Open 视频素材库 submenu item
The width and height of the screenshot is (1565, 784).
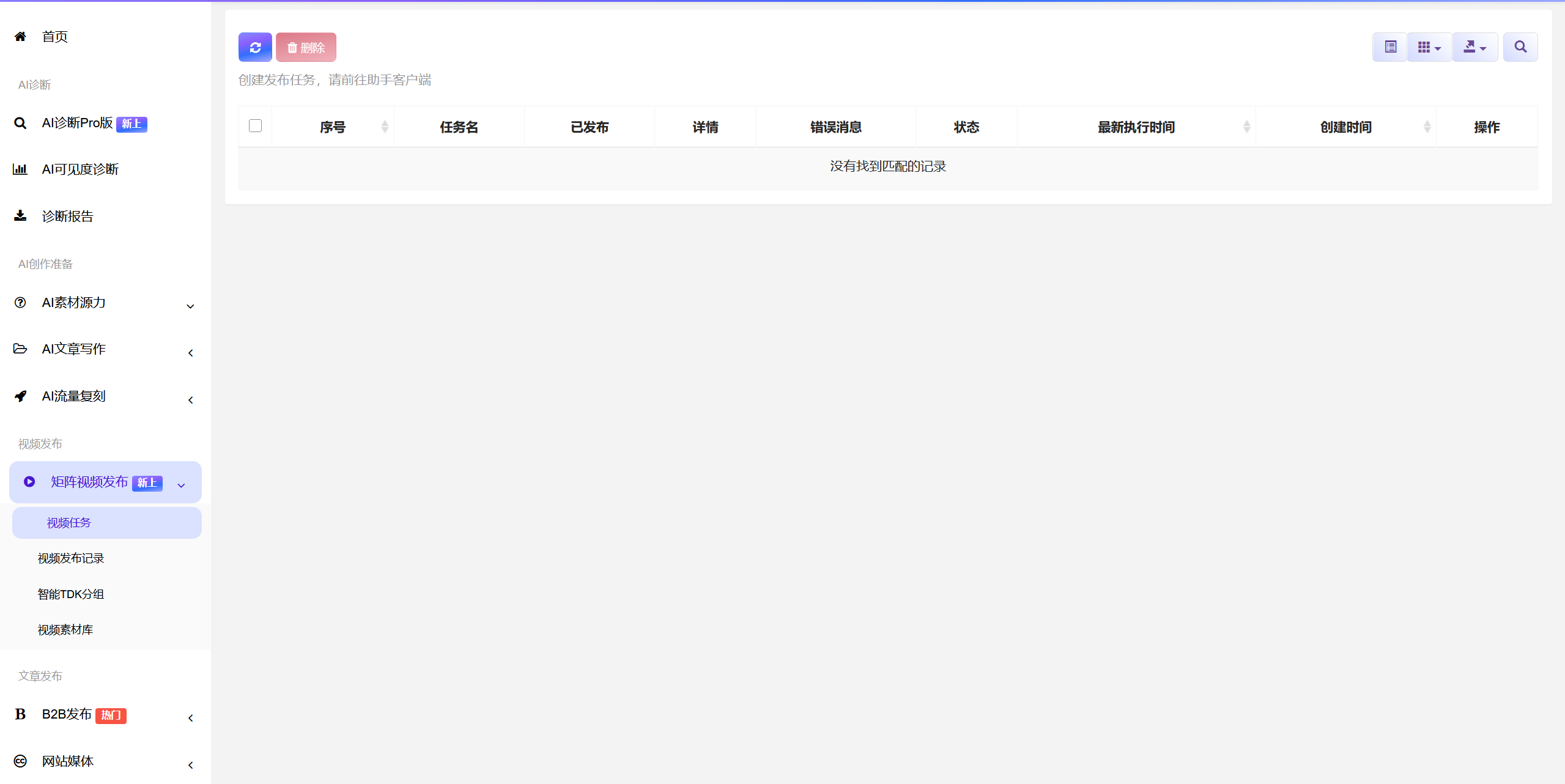(65, 630)
